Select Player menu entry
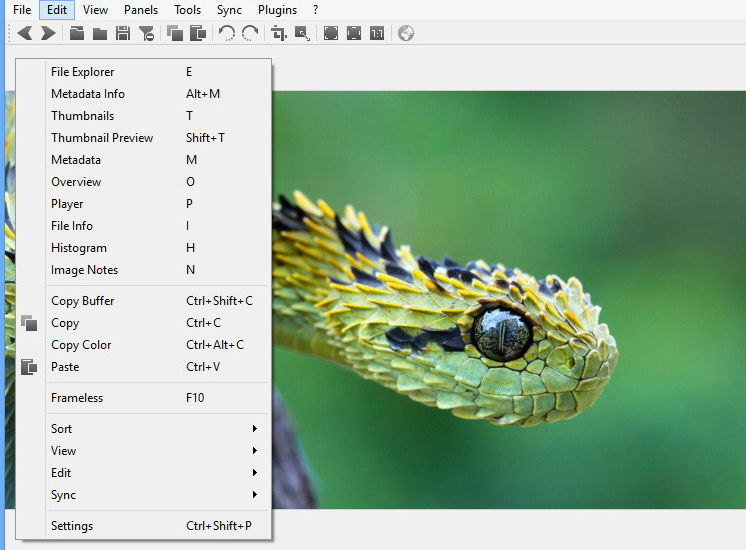The width and height of the screenshot is (746, 550). (x=144, y=204)
